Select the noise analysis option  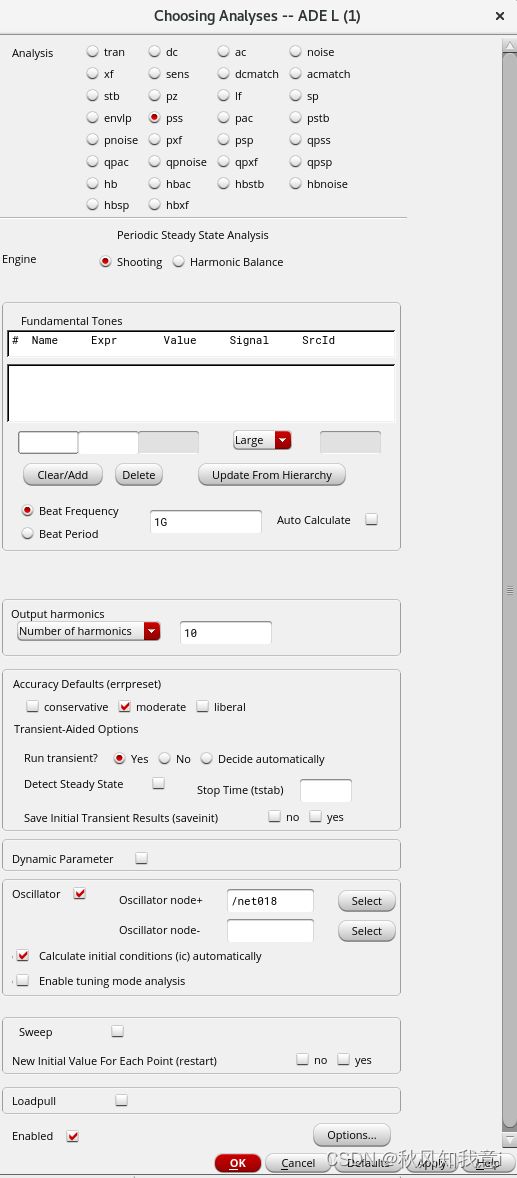[295, 52]
